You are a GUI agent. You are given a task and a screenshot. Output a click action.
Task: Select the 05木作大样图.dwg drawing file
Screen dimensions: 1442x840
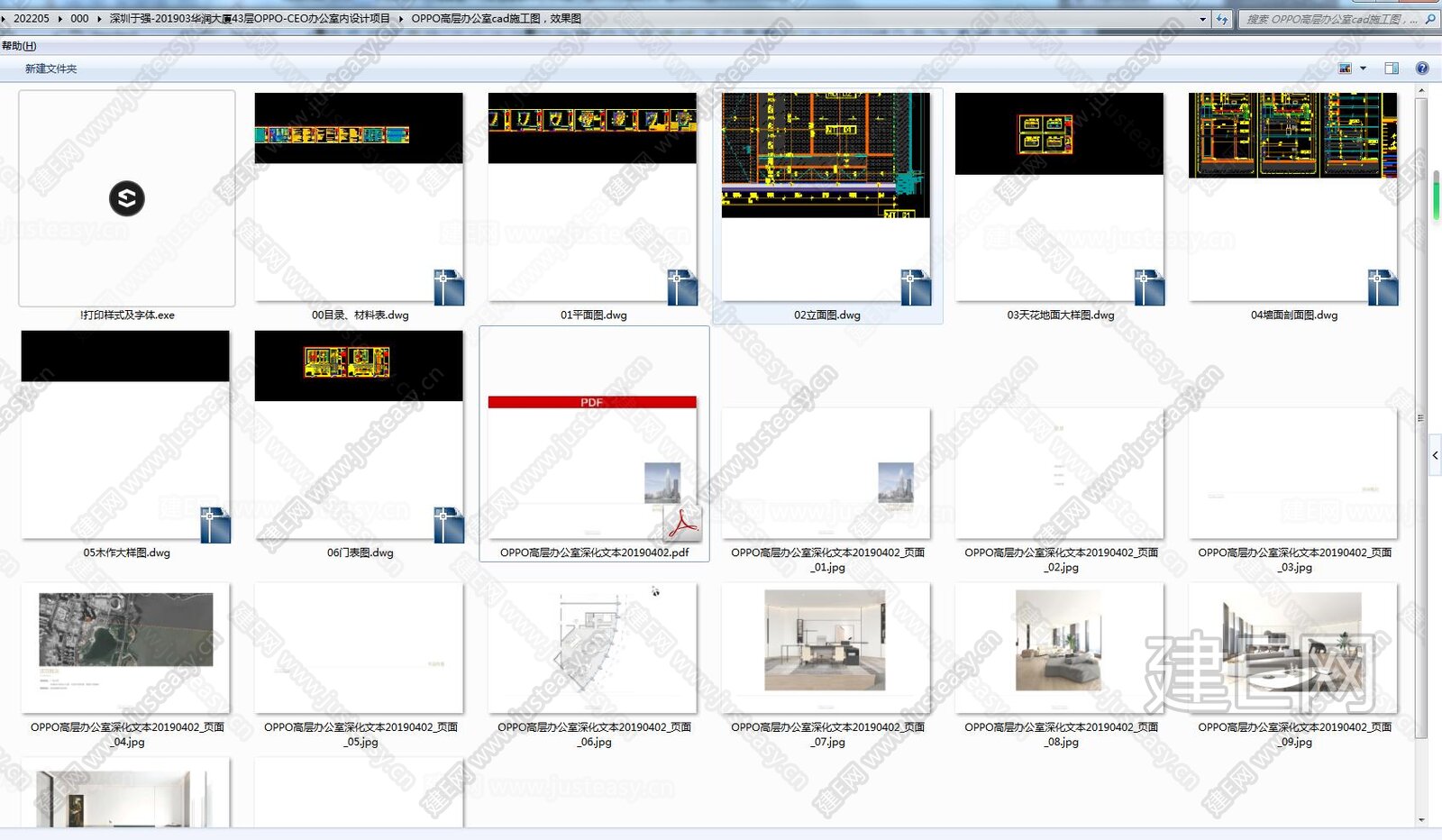127,444
